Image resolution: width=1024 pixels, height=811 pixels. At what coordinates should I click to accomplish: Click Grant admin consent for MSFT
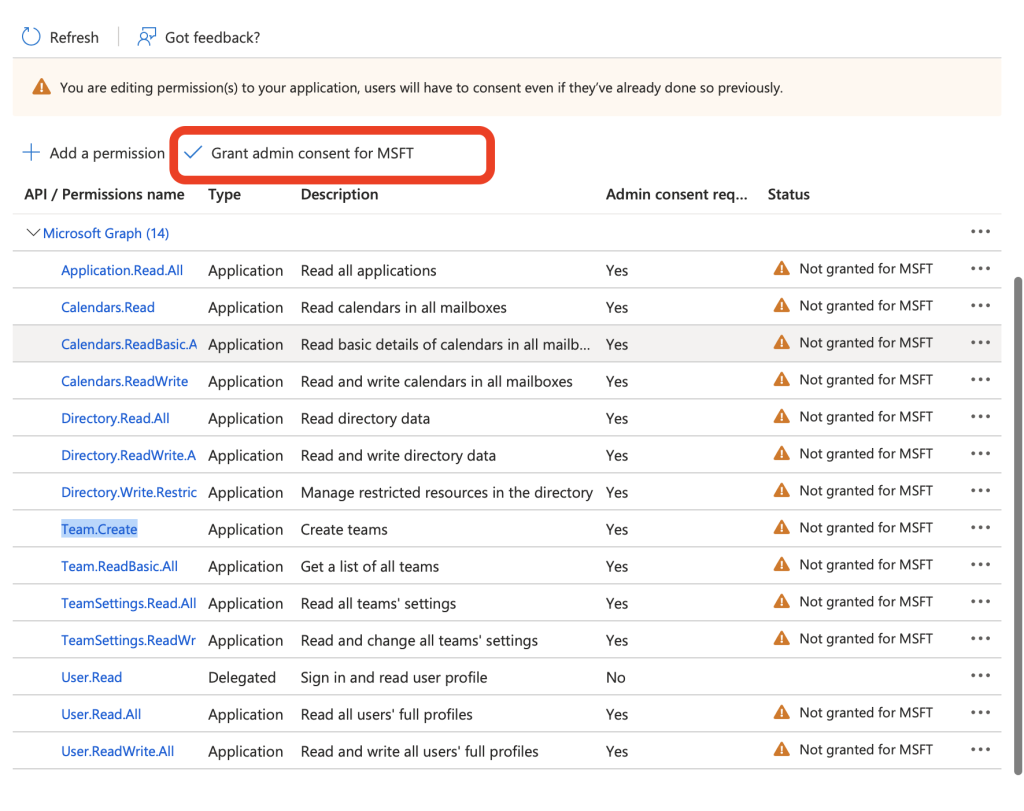(312, 153)
